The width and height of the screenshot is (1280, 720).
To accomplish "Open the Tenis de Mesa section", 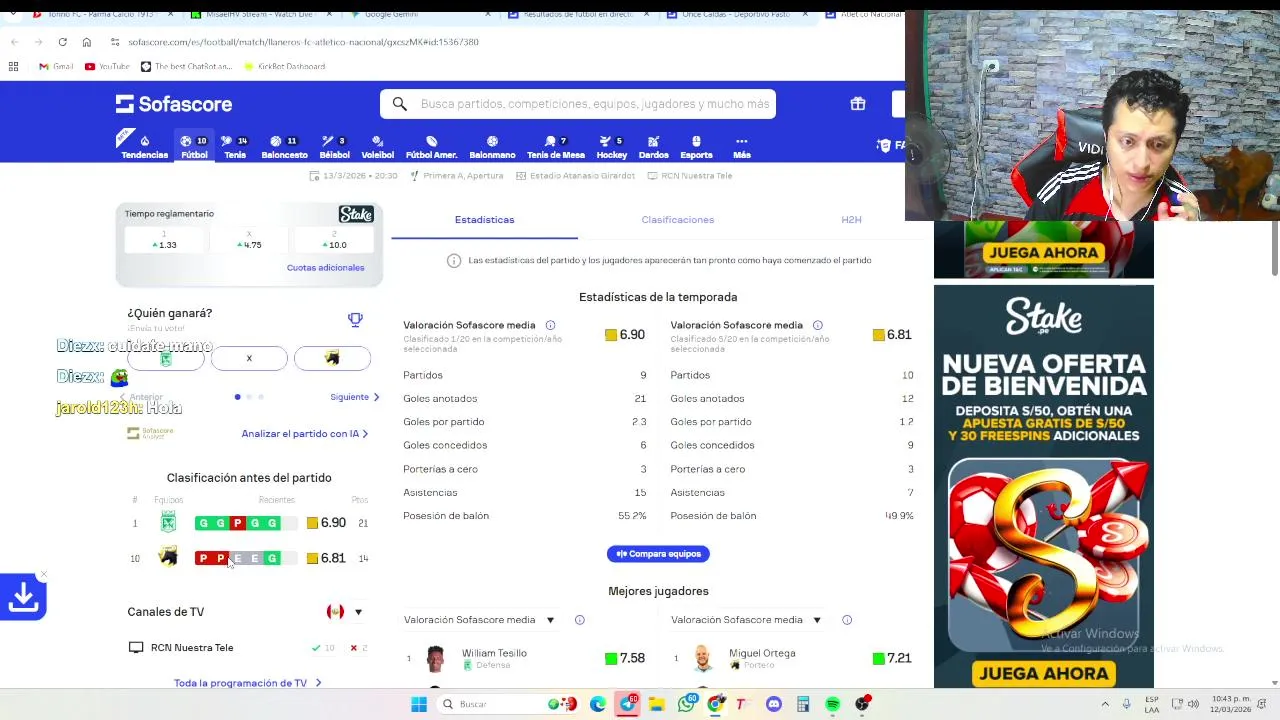I will point(556,146).
